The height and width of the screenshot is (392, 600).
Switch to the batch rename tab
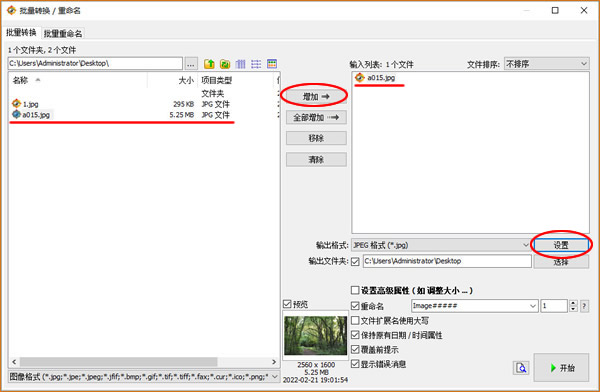63,34
